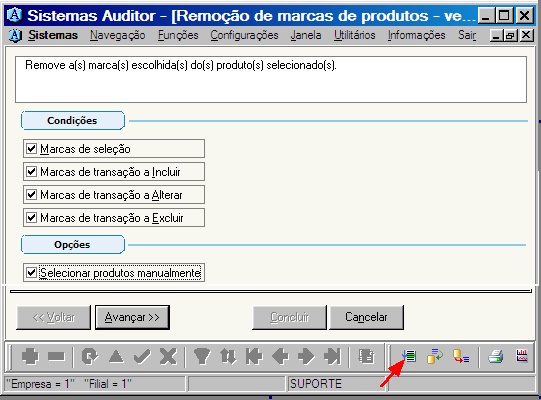Image resolution: width=541 pixels, height=400 pixels.
Task: Click the grayed checkmark confirm icon
Action: pos(142,356)
